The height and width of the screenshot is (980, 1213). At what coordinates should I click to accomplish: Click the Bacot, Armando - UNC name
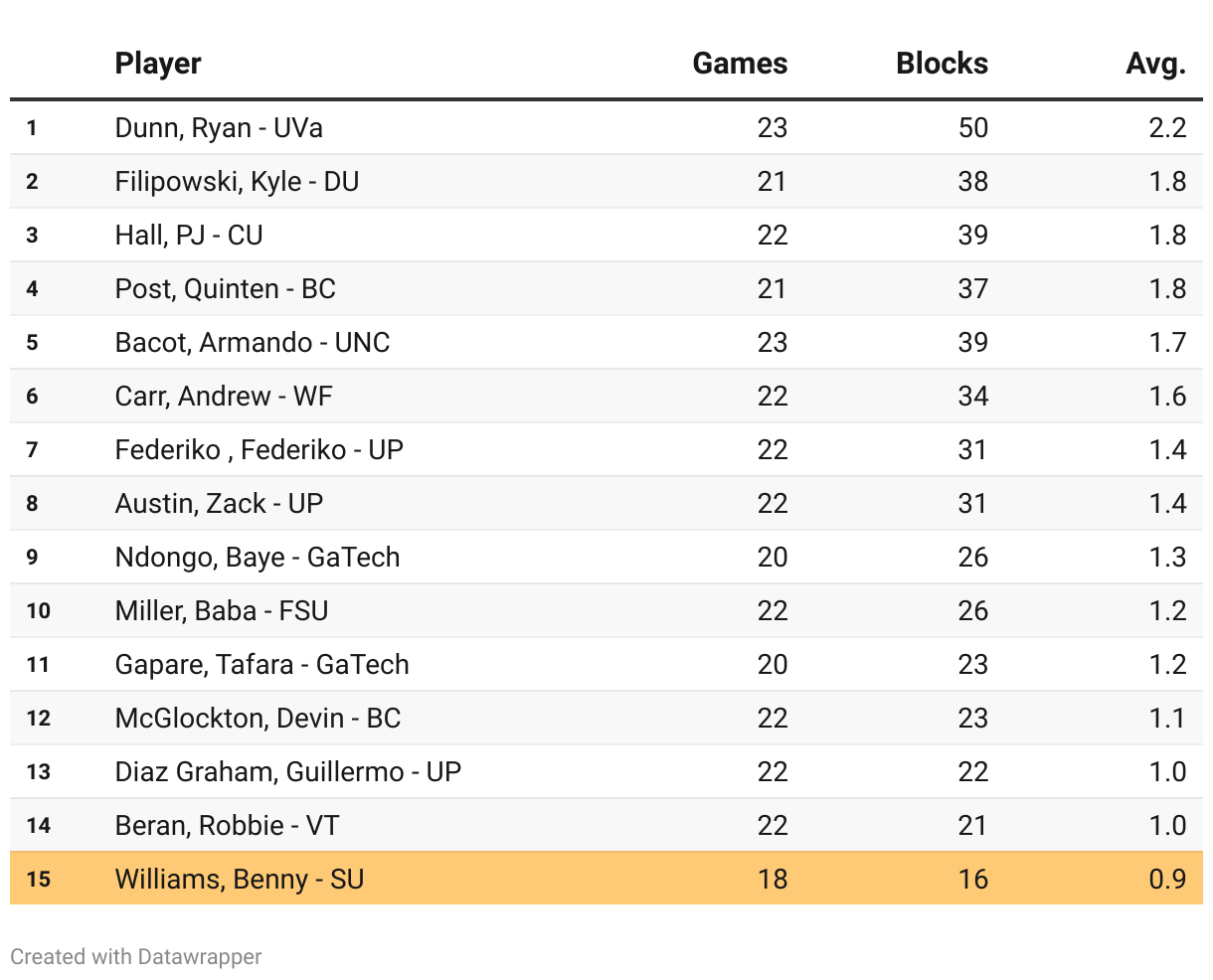tap(253, 343)
